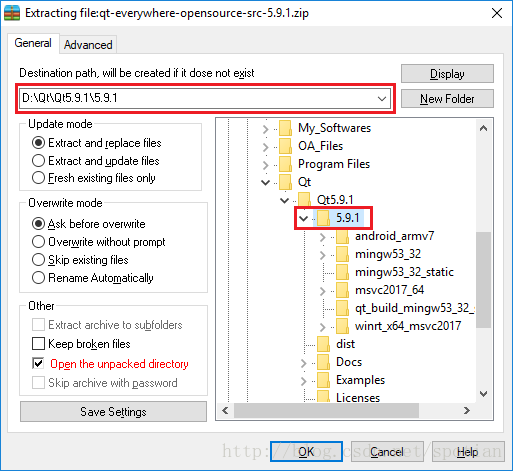Click the tree scroll right arrow

[467, 410]
